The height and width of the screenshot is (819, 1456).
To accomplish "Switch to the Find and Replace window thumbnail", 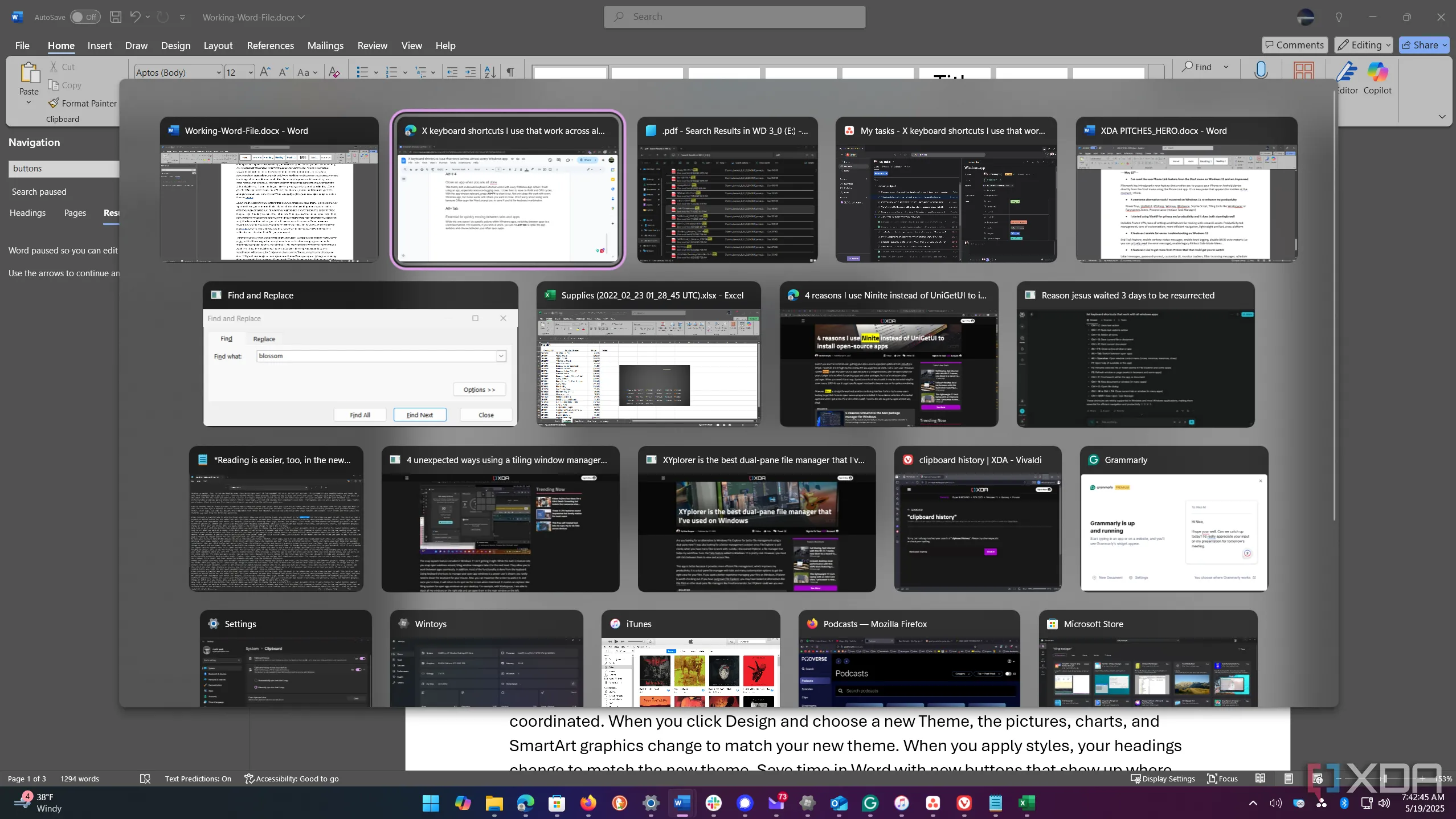I will (360, 354).
